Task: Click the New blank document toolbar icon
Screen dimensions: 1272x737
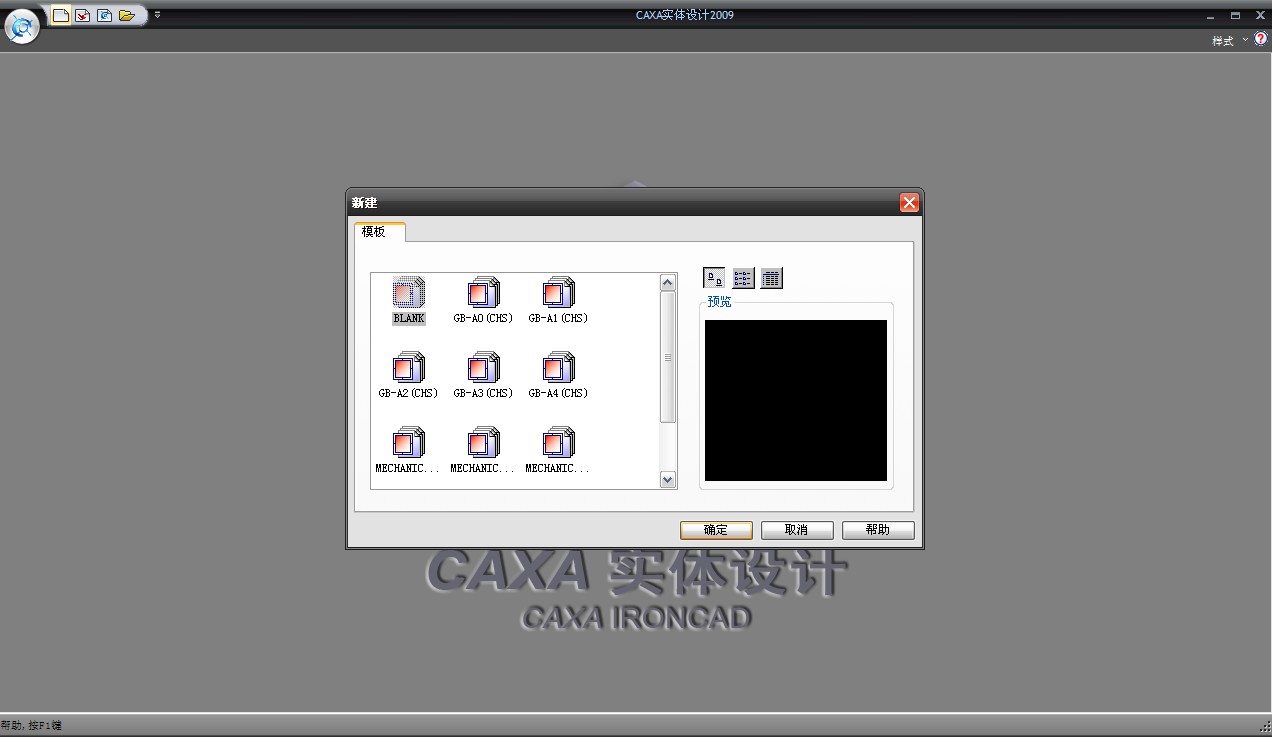Action: coord(61,15)
